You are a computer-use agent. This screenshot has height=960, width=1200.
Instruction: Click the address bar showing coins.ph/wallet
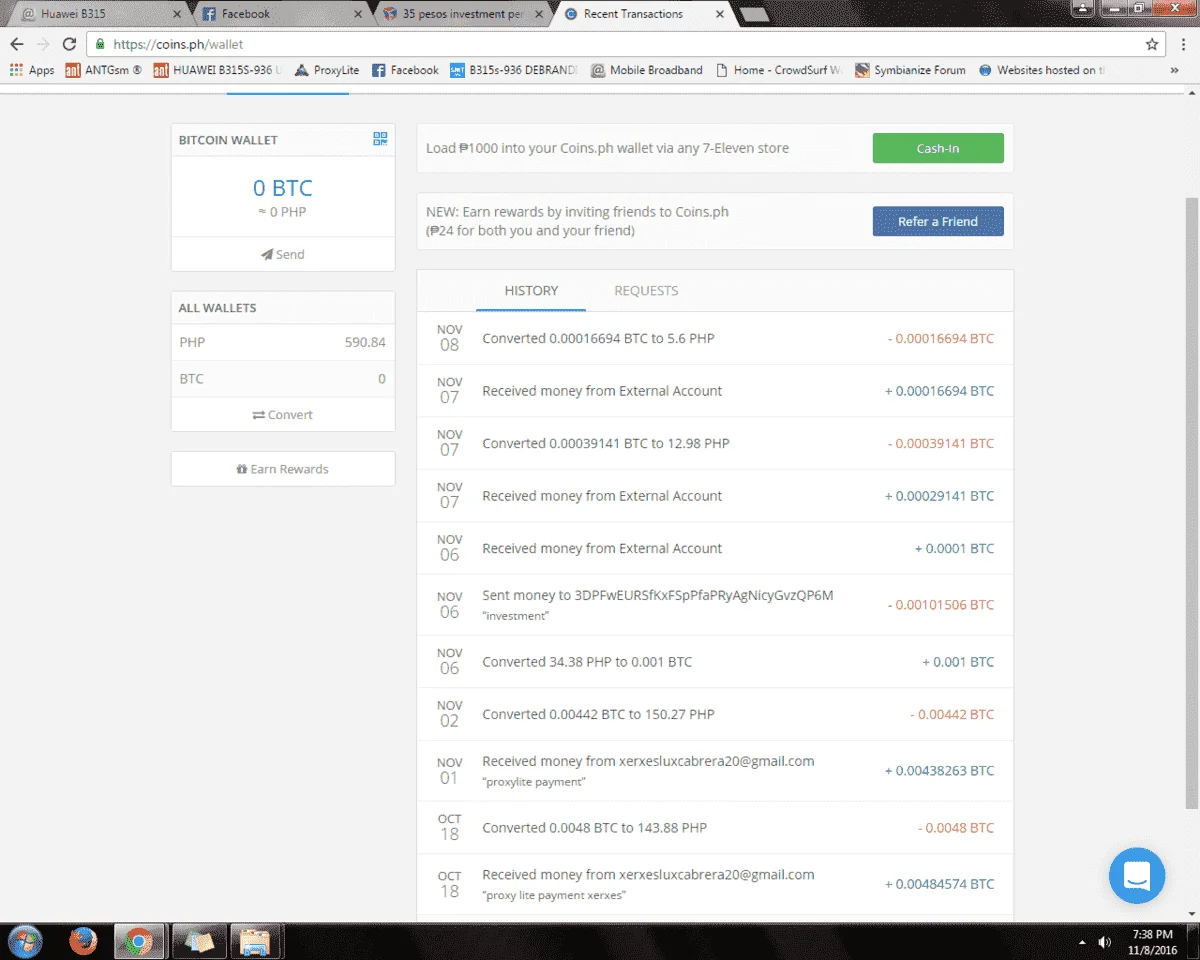point(620,44)
